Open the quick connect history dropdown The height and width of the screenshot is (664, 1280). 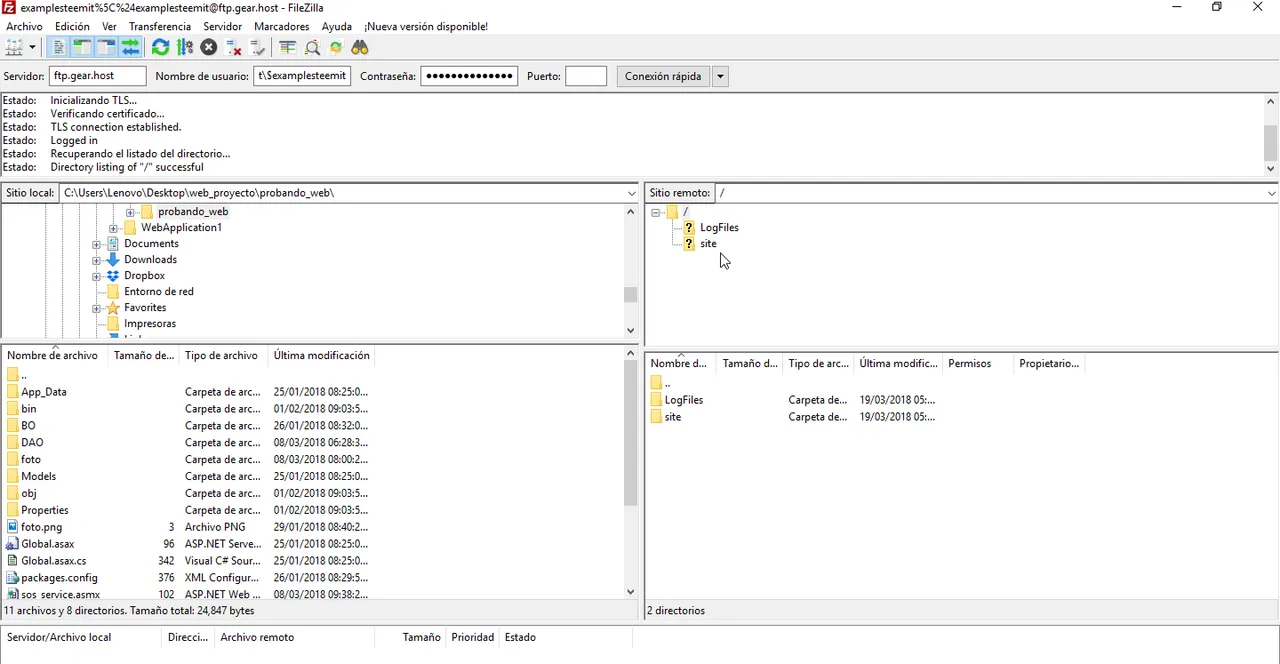pos(720,76)
